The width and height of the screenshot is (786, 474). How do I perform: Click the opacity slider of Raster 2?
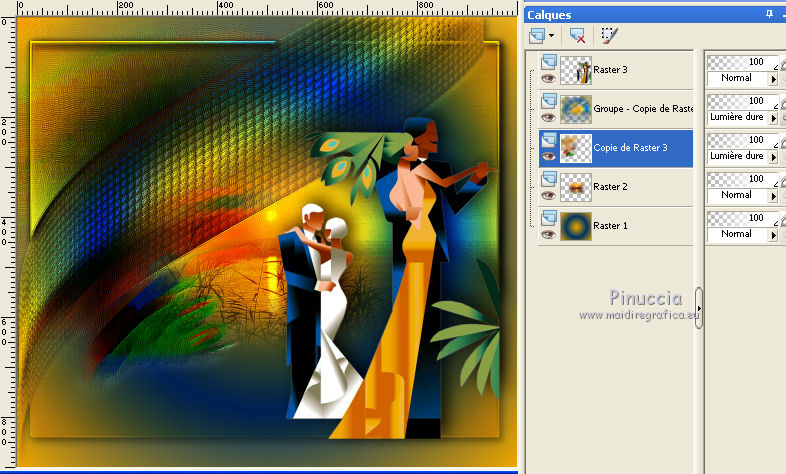[x=742, y=179]
